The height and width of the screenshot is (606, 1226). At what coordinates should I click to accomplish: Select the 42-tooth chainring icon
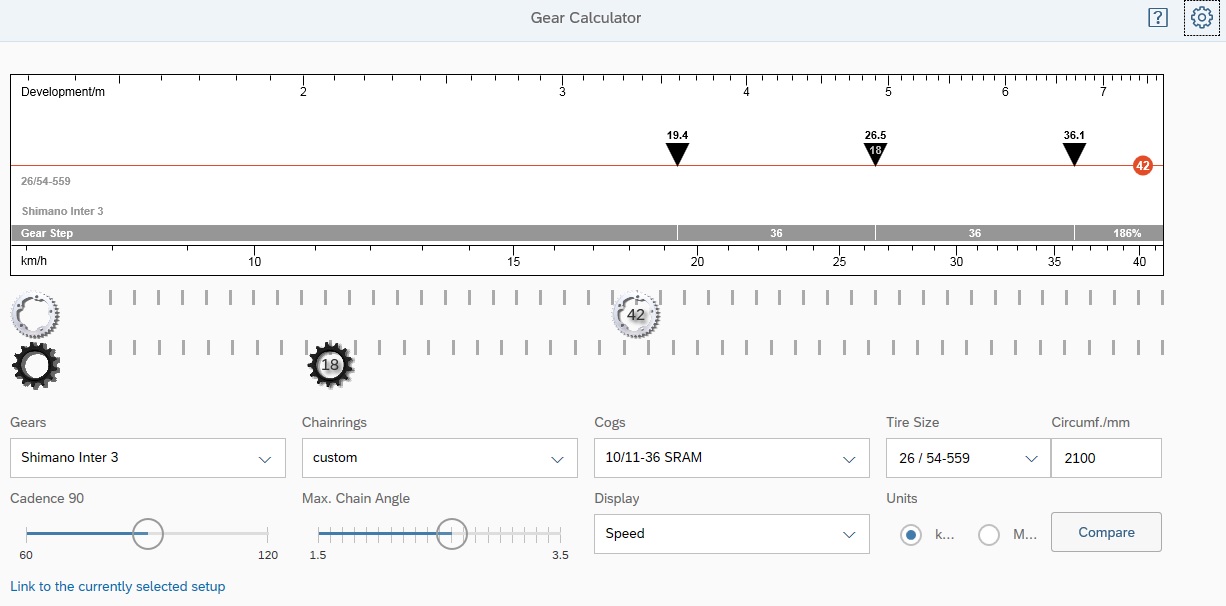click(636, 315)
